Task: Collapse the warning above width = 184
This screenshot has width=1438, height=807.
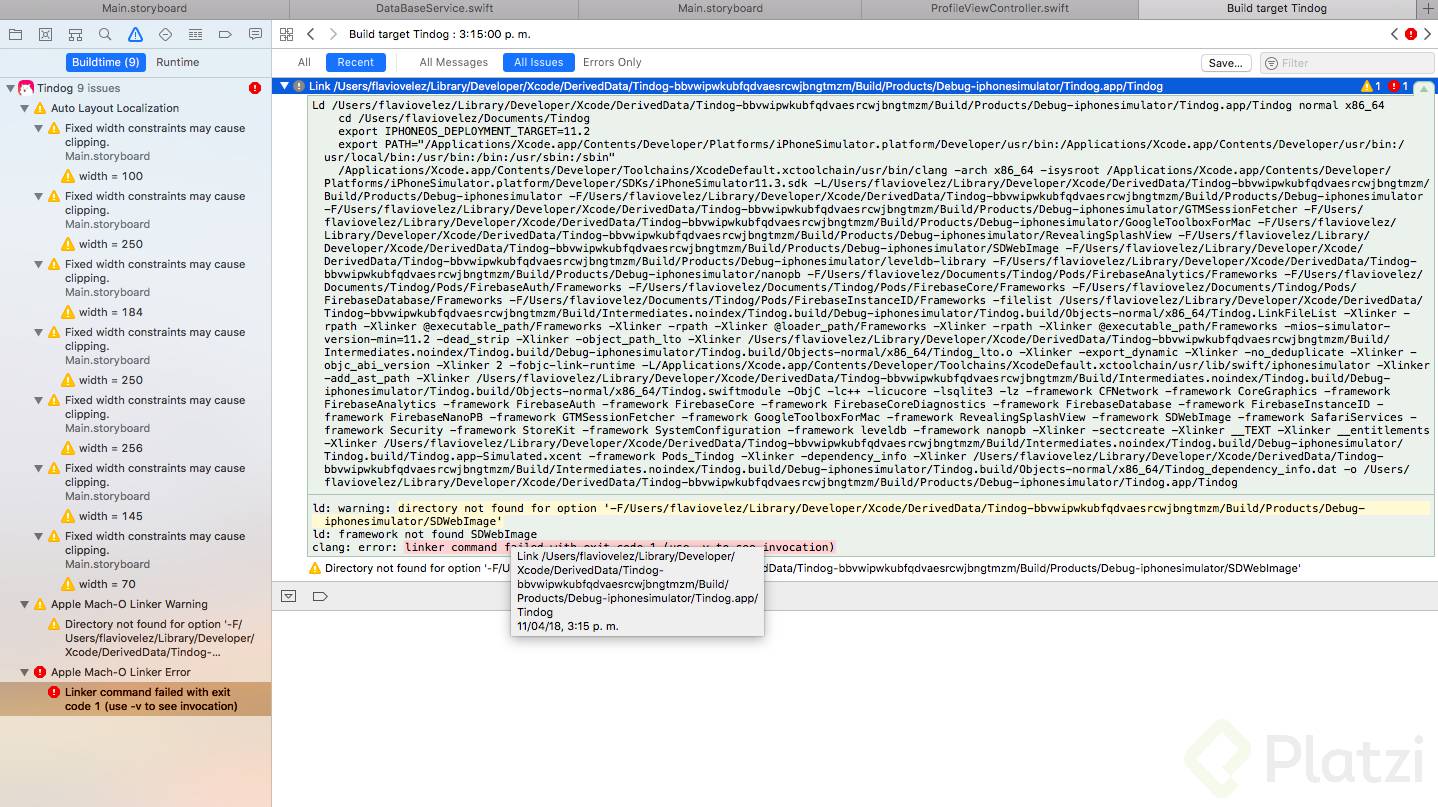Action: [x=39, y=264]
